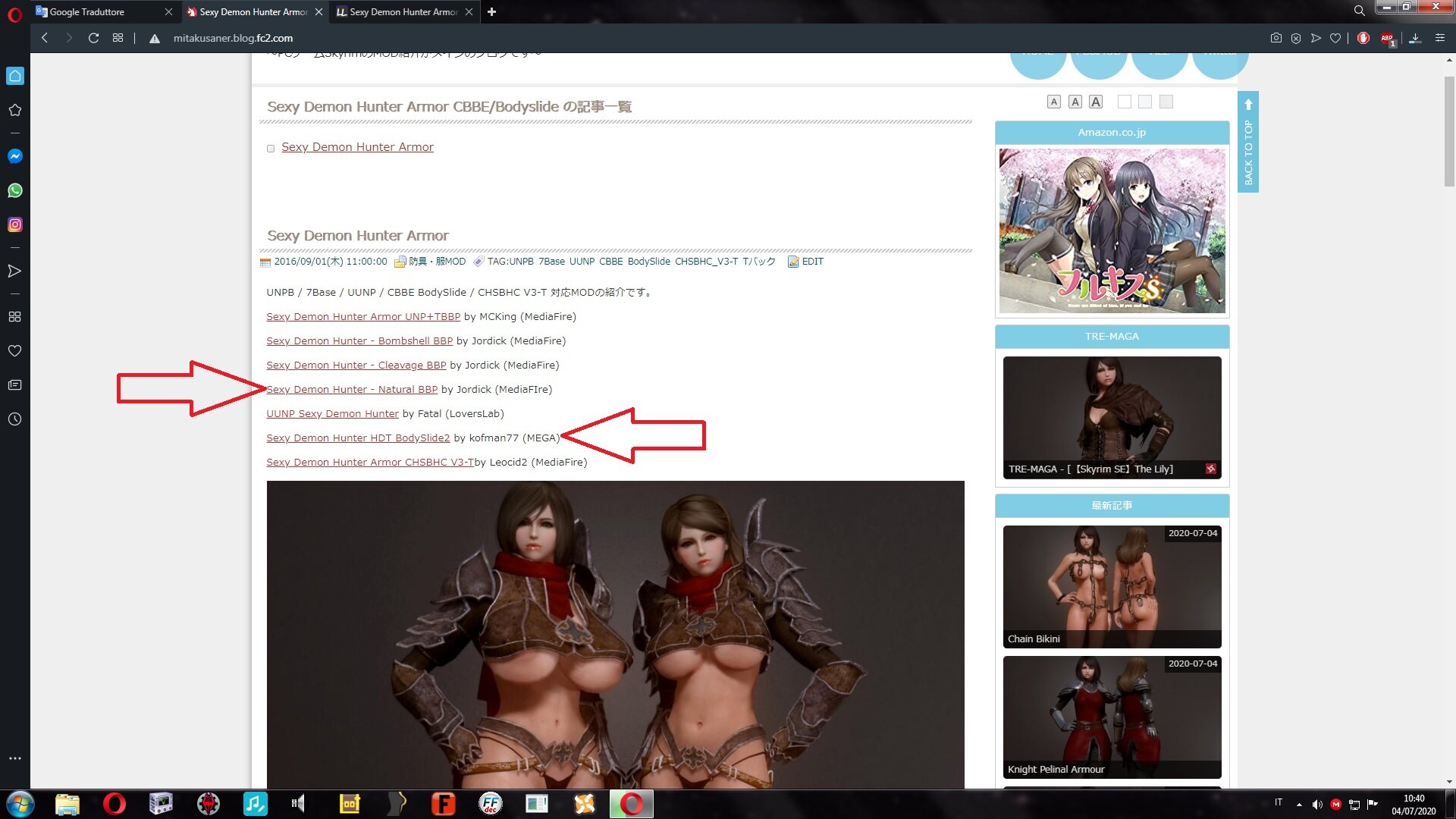Image resolution: width=1456 pixels, height=819 pixels.
Task: Select the largest A font size button
Action: [1096, 102]
